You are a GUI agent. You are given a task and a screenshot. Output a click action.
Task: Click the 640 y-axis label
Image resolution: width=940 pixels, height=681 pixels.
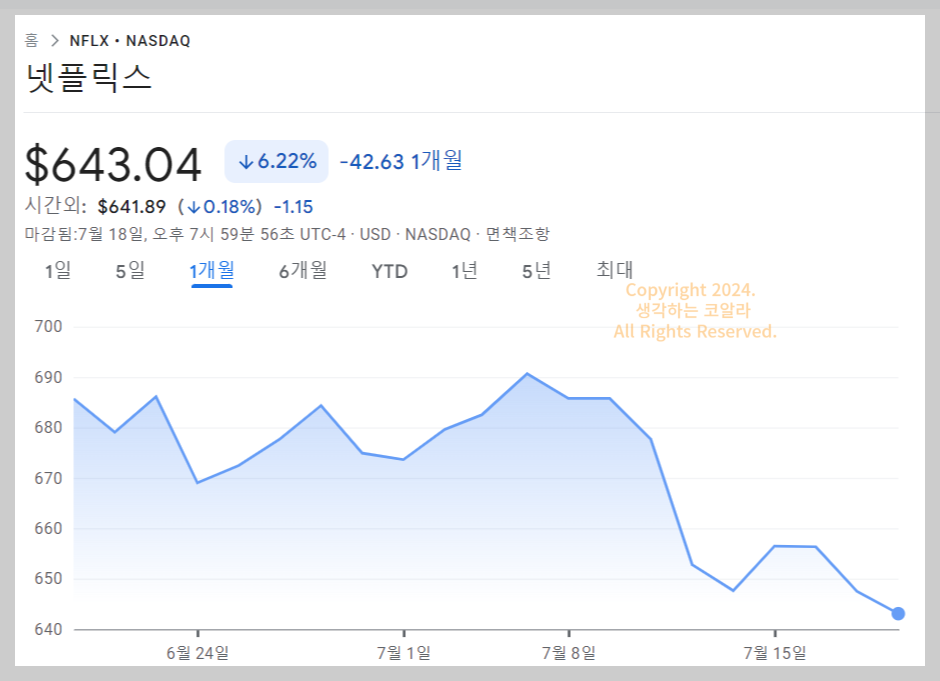click(48, 629)
